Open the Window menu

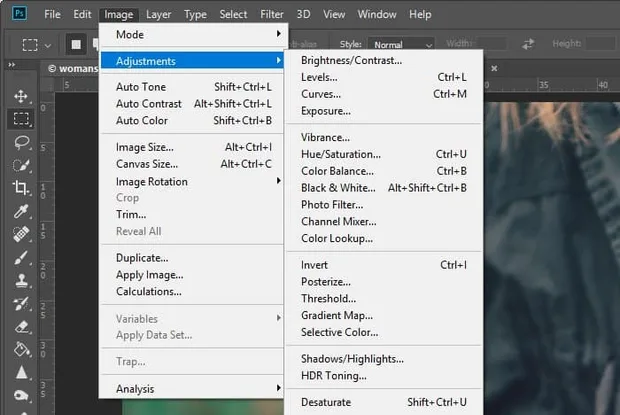377,15
